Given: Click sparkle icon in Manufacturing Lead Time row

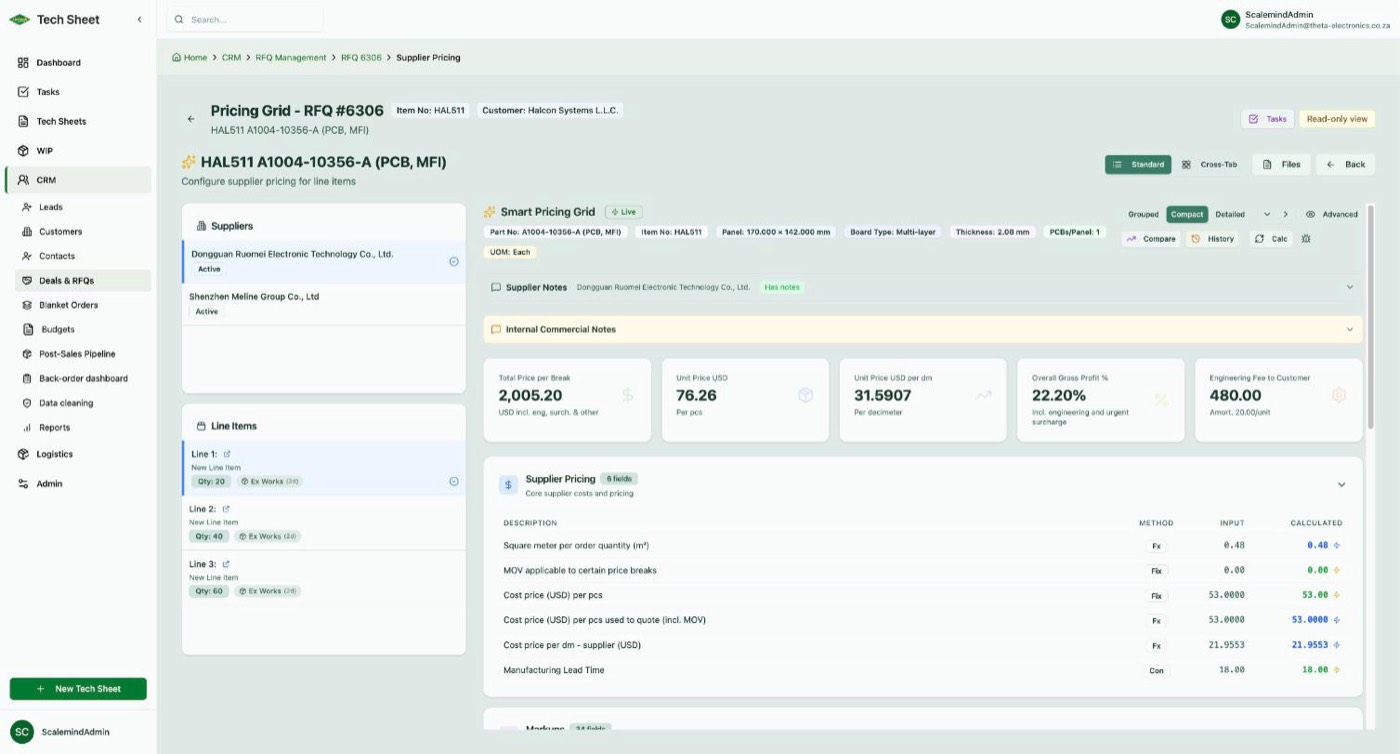Looking at the screenshot, I should point(1337,670).
